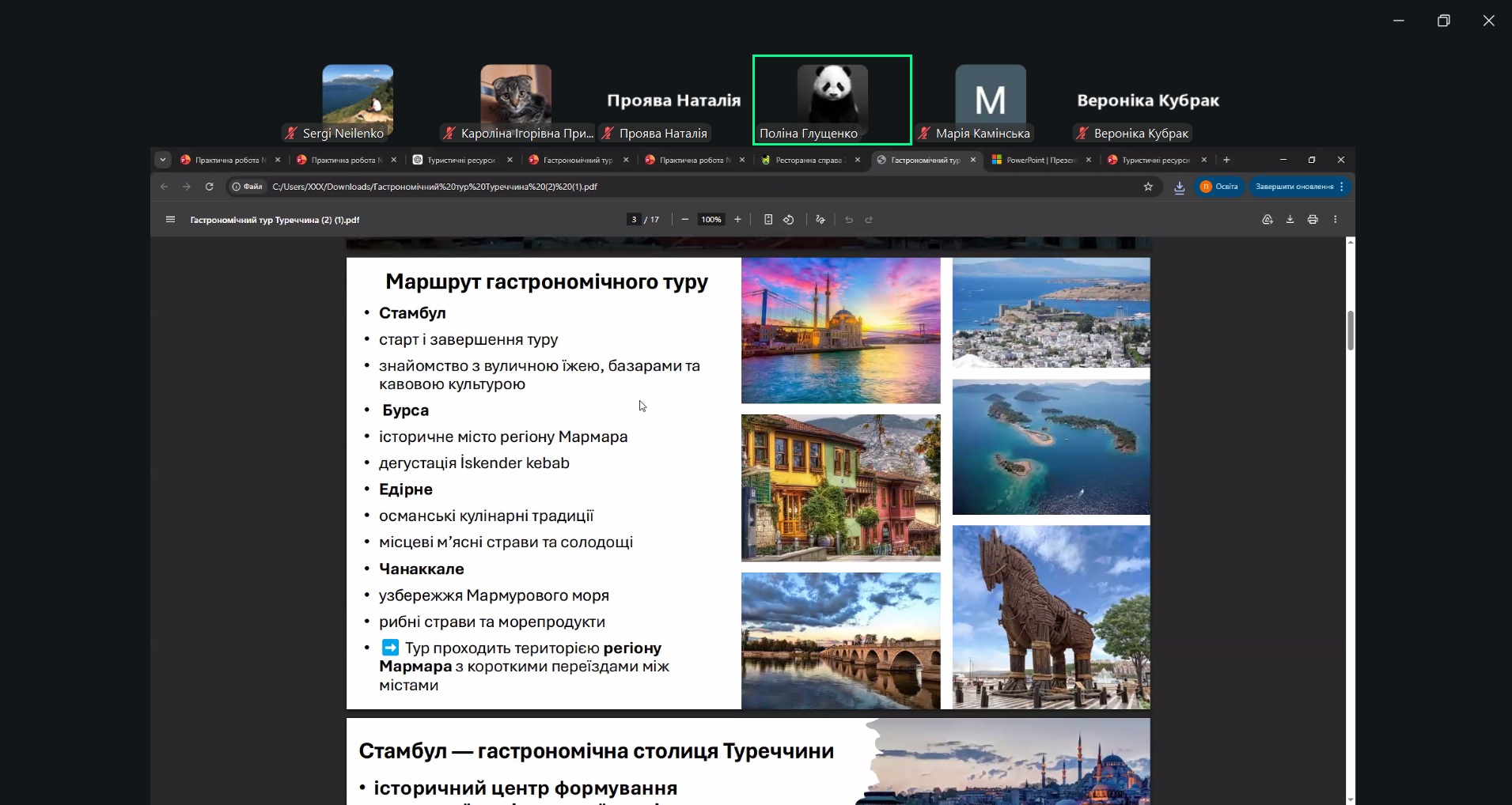Select Поліна Глущенко participant video tile
Image resolution: width=1512 pixels, height=805 pixels.
(832, 100)
